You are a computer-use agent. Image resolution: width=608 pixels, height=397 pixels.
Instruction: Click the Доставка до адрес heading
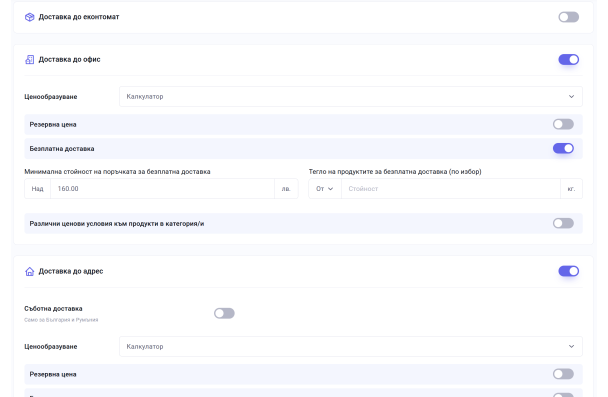(x=71, y=271)
